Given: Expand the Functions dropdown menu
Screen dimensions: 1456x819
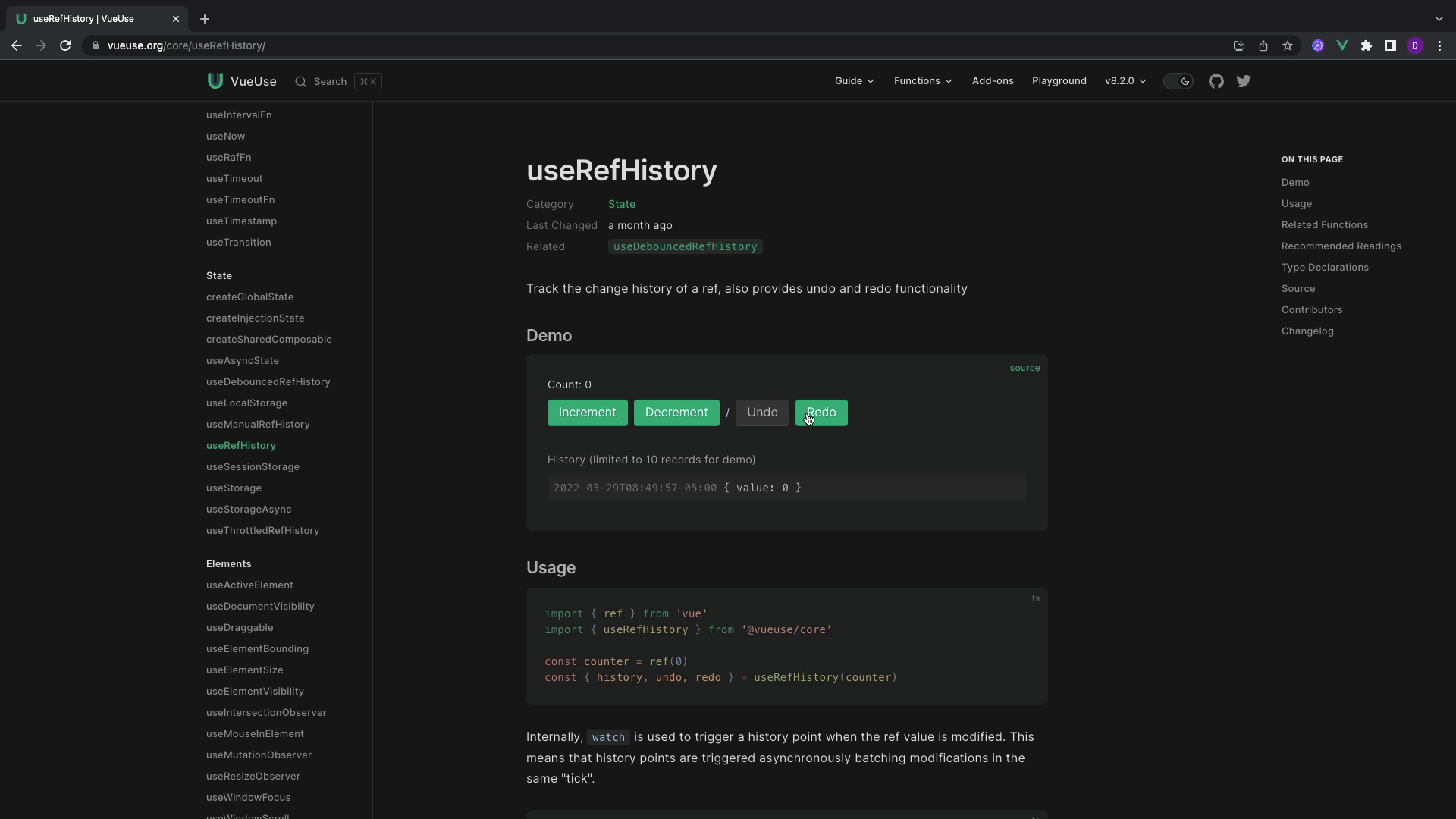Looking at the screenshot, I should point(923,81).
